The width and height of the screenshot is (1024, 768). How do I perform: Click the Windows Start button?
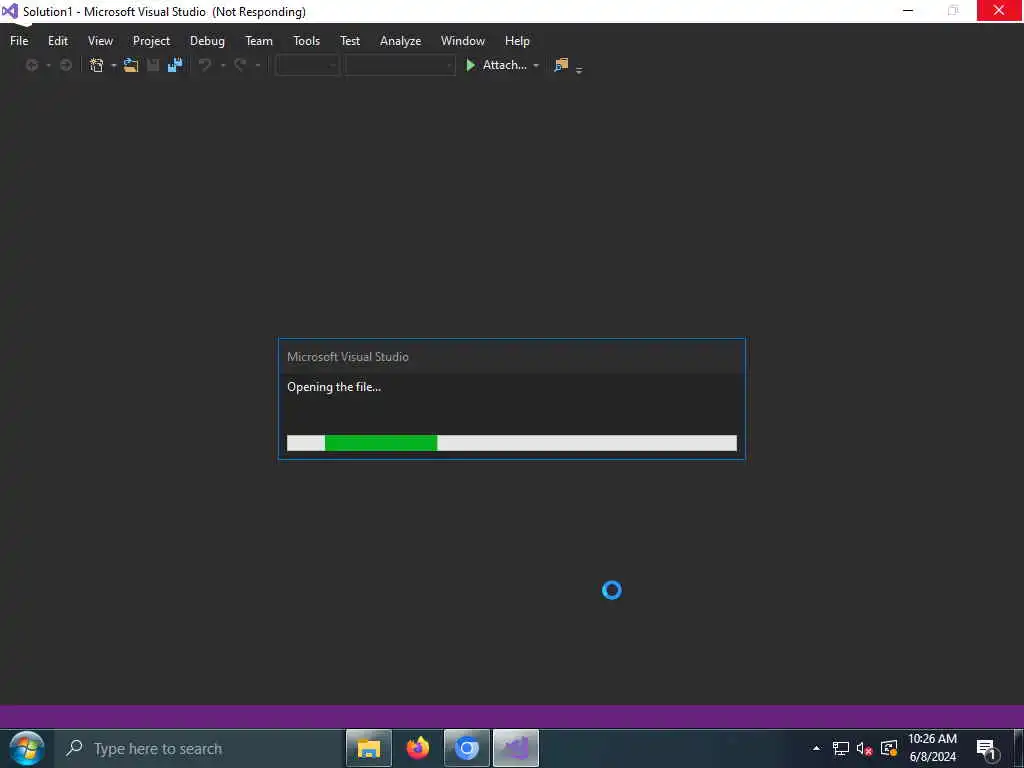pyautogui.click(x=26, y=748)
